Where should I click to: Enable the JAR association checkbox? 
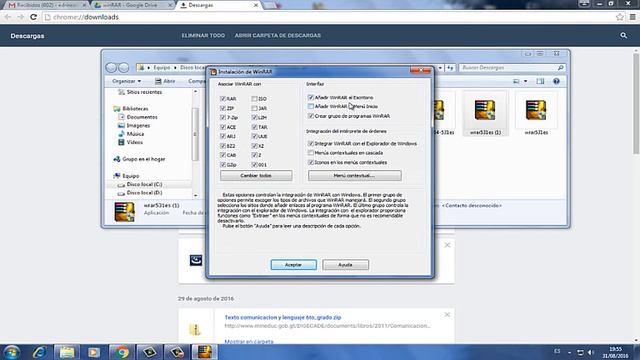pos(254,108)
